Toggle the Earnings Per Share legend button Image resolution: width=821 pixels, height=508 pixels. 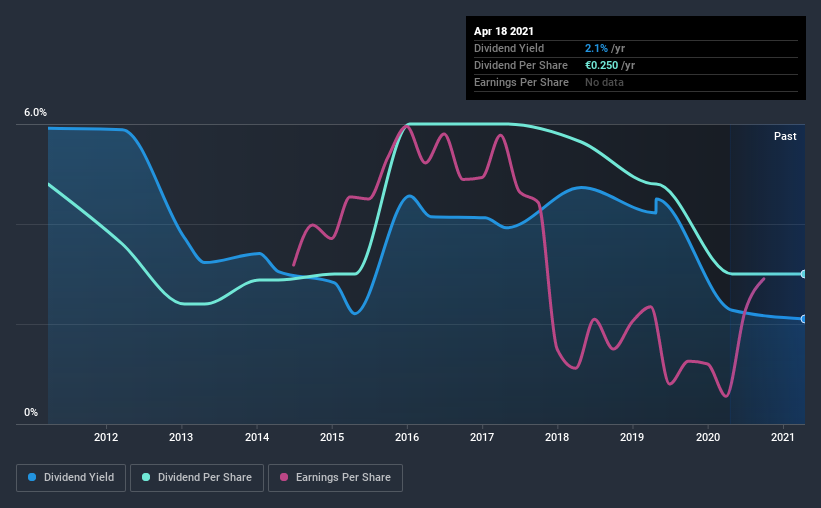[336, 478]
